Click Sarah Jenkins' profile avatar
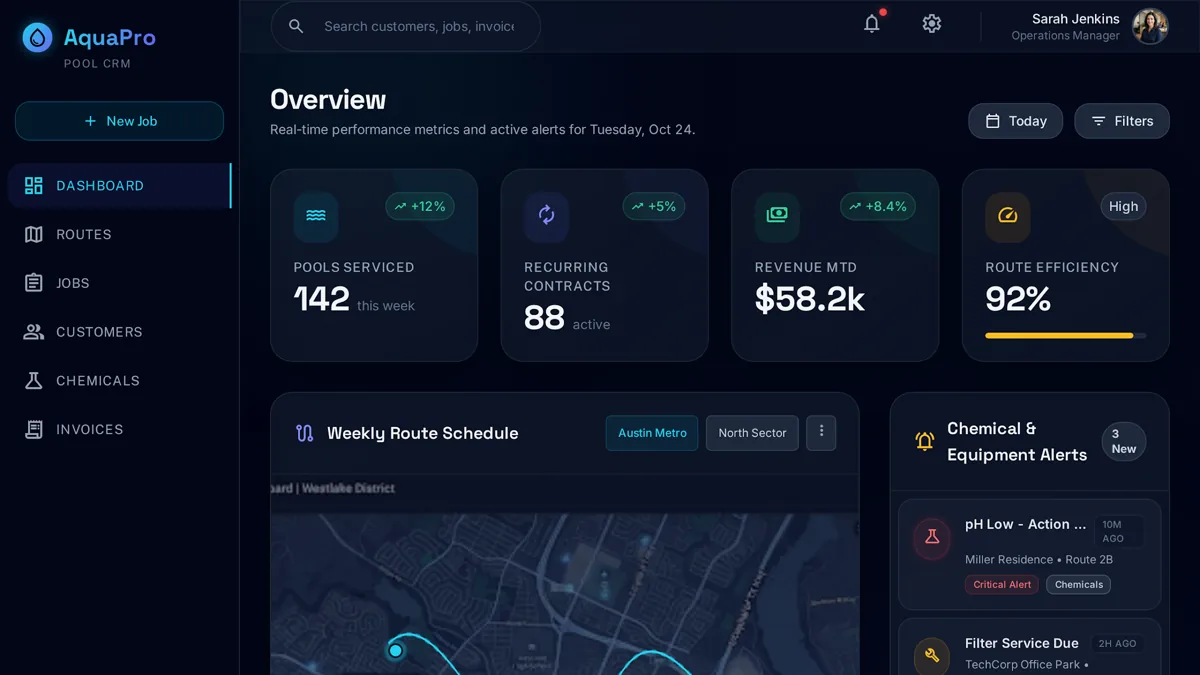Viewport: 1200px width, 675px height. (1150, 26)
